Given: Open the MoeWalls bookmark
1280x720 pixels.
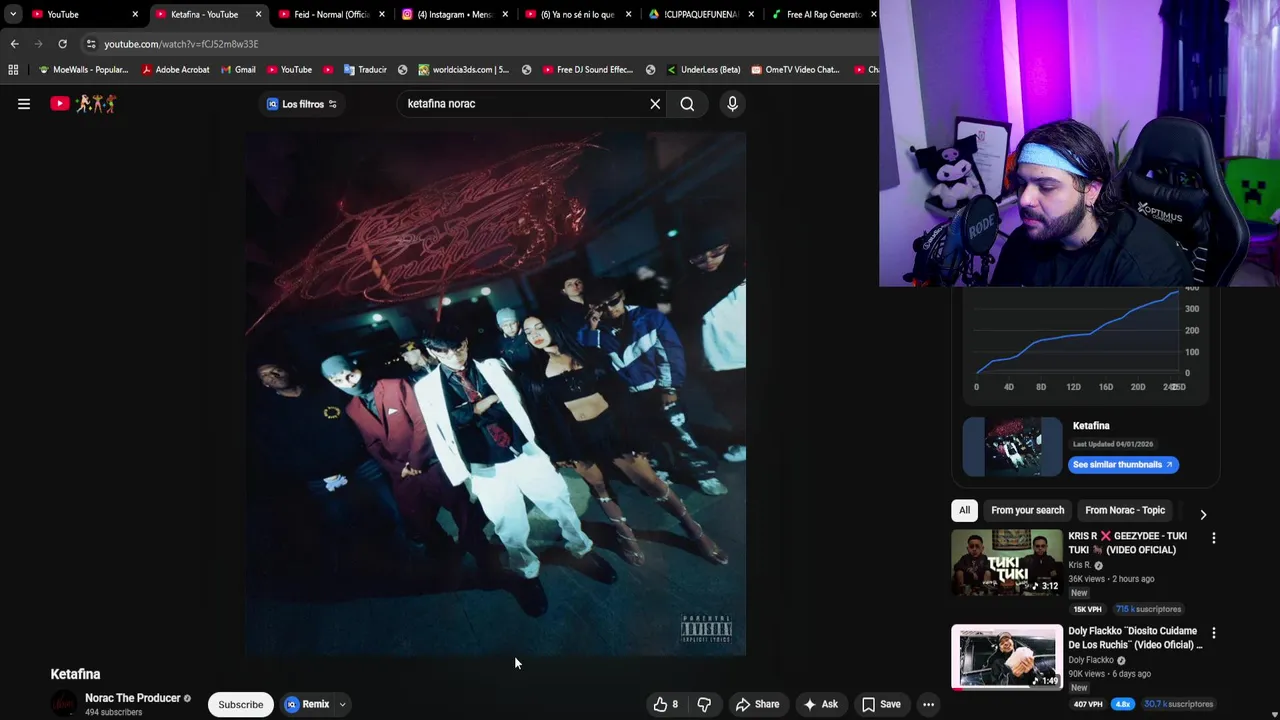Looking at the screenshot, I should point(83,70).
